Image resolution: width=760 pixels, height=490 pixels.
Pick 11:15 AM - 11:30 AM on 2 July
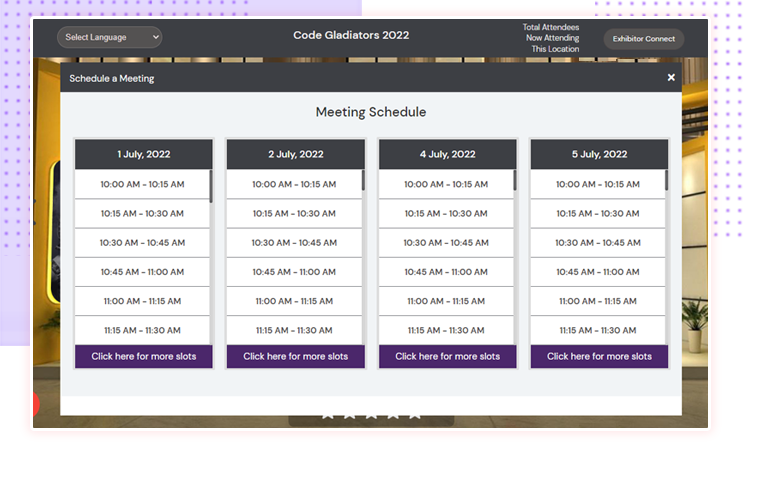[294, 330]
